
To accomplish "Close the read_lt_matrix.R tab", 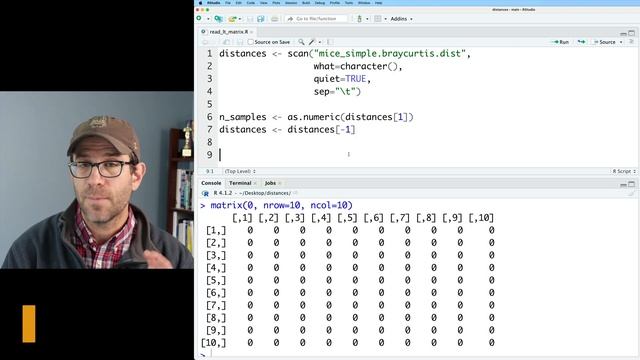I will click(252, 32).
